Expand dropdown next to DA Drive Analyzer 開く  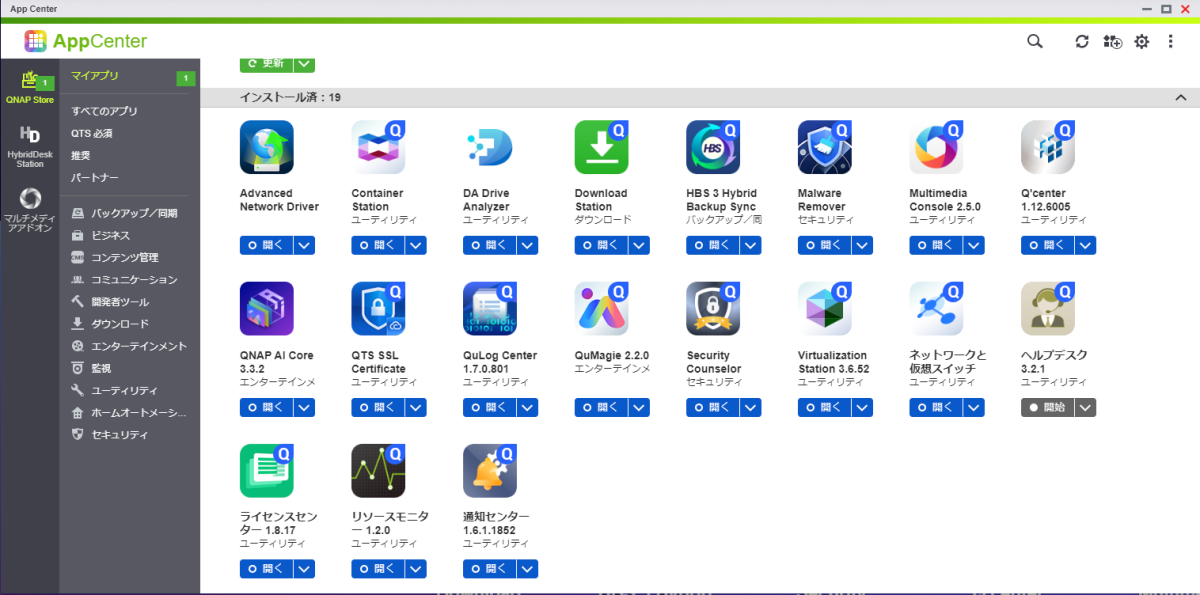click(x=528, y=245)
